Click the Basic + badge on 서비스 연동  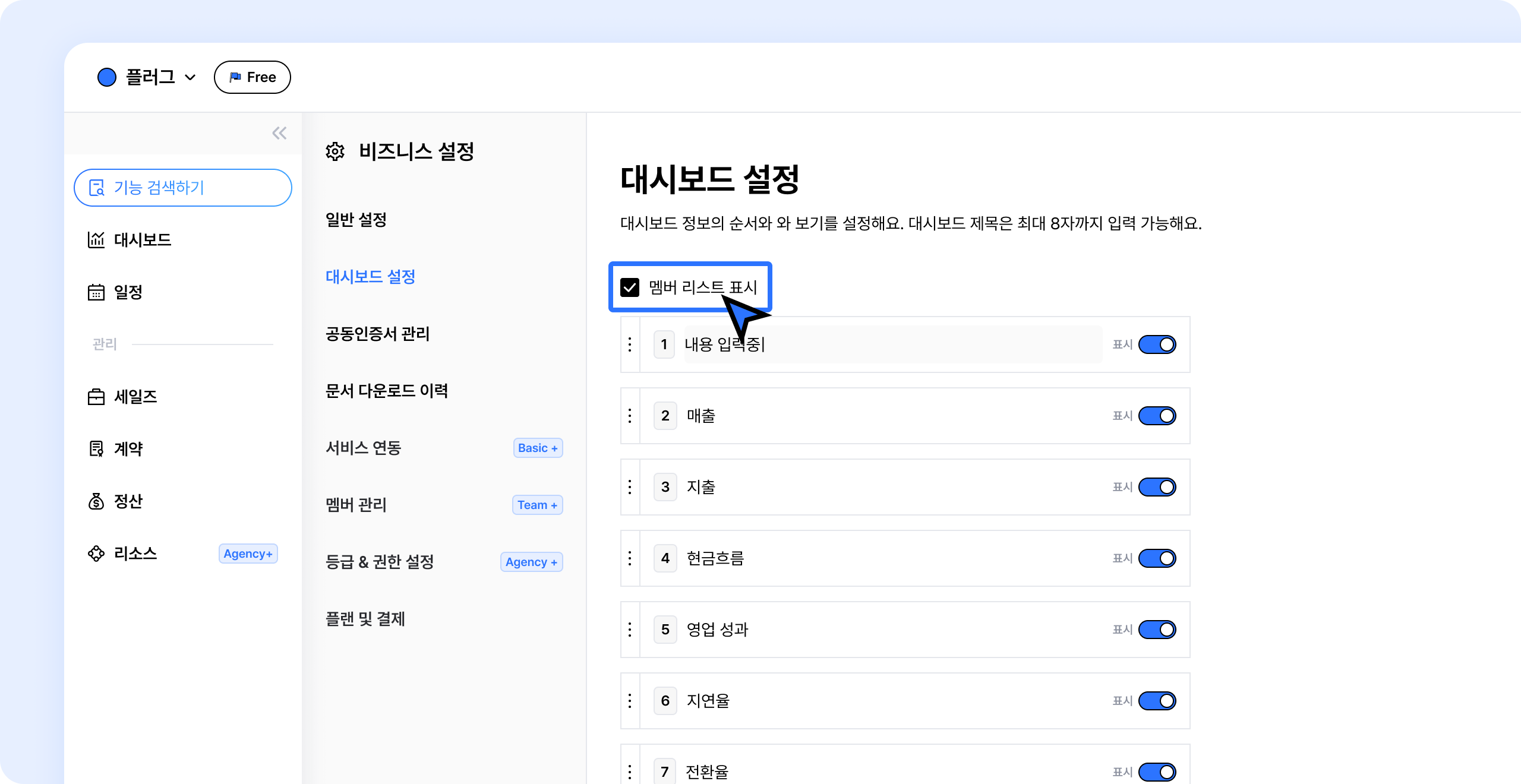(x=538, y=448)
